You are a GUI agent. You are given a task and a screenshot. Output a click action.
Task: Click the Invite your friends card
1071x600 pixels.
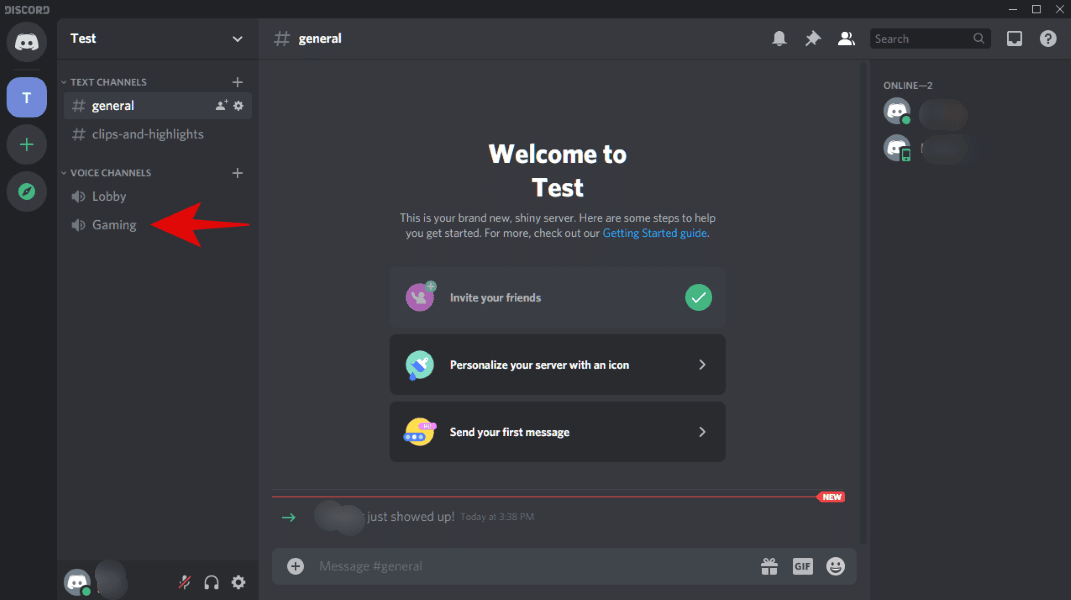[557, 297]
